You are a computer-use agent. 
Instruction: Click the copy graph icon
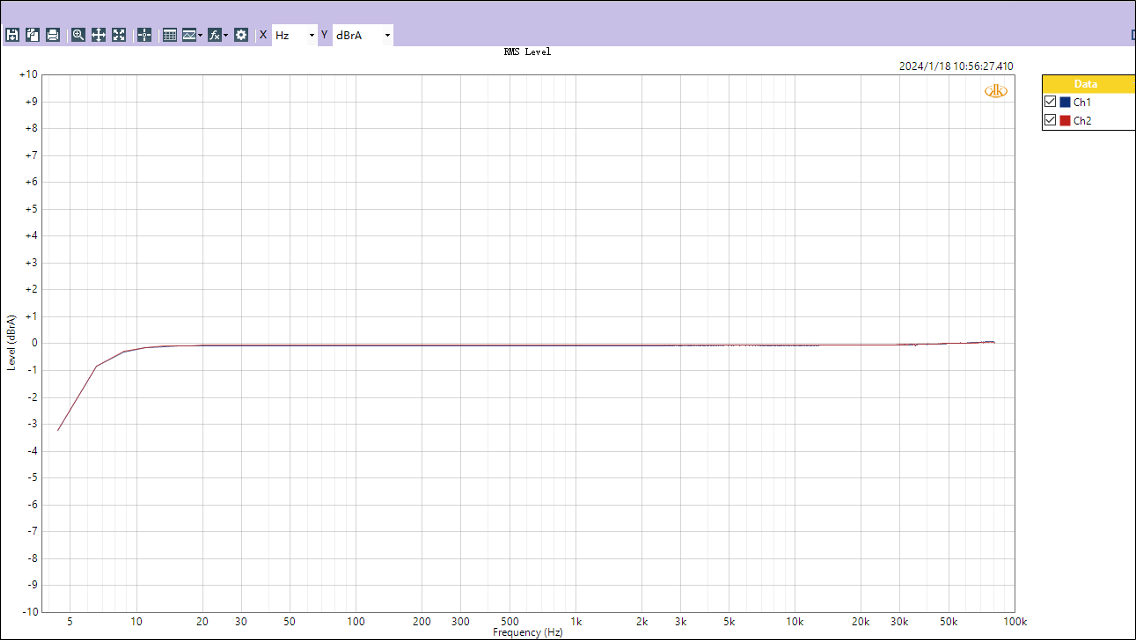coord(33,35)
